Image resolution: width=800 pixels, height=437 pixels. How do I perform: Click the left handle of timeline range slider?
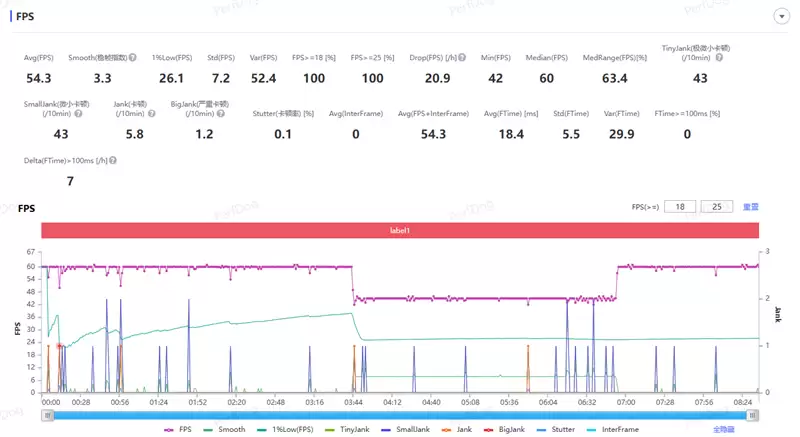46,415
